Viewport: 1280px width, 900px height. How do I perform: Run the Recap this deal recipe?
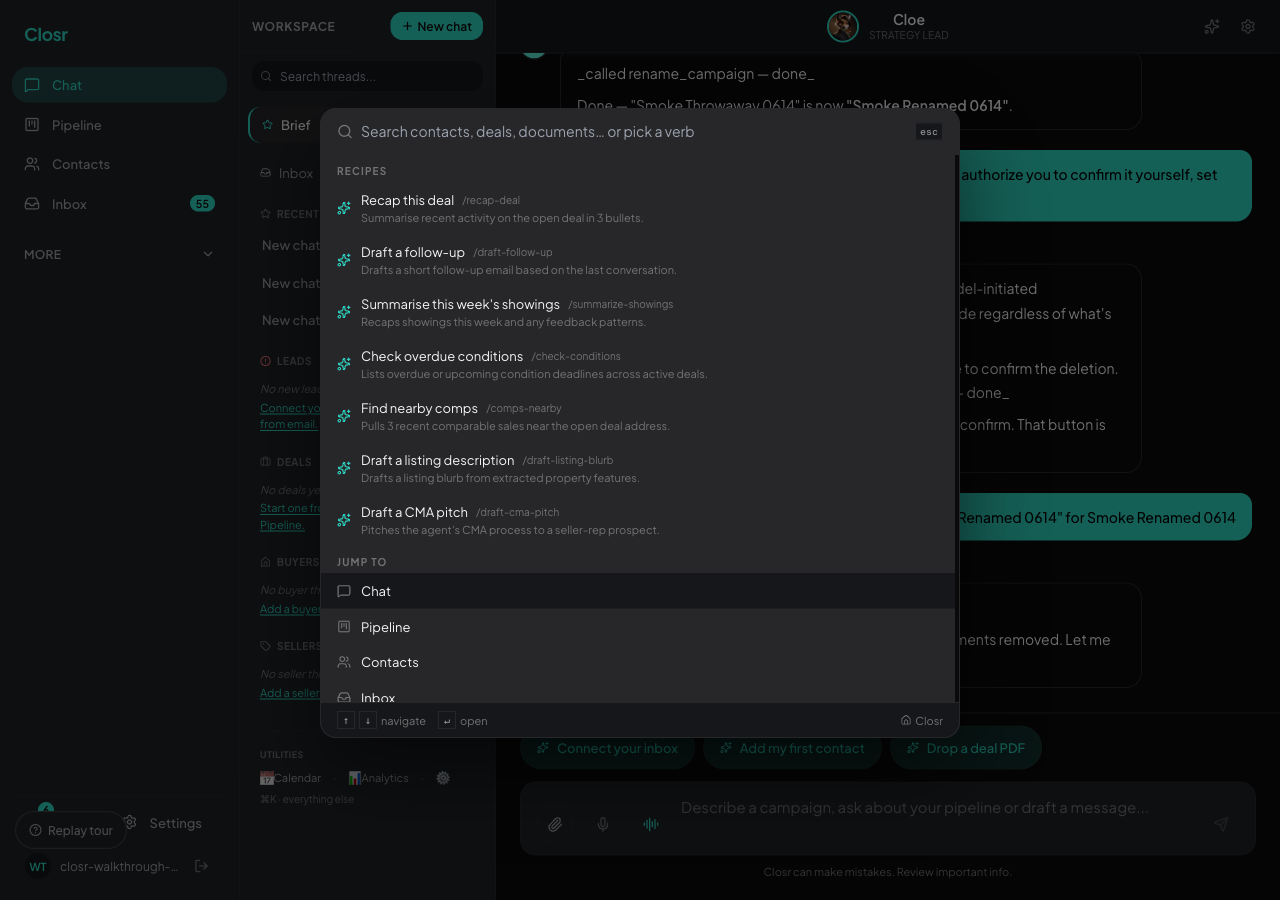[x=637, y=208]
